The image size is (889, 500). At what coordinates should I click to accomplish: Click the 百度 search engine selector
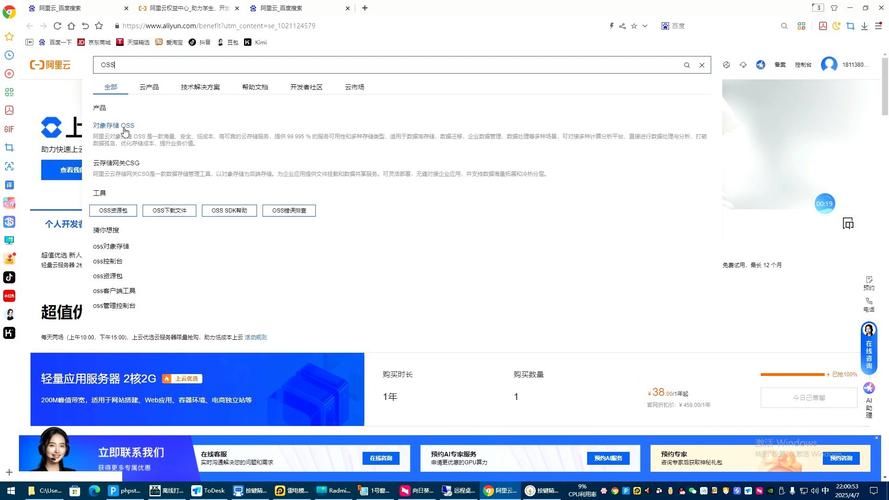(x=673, y=26)
